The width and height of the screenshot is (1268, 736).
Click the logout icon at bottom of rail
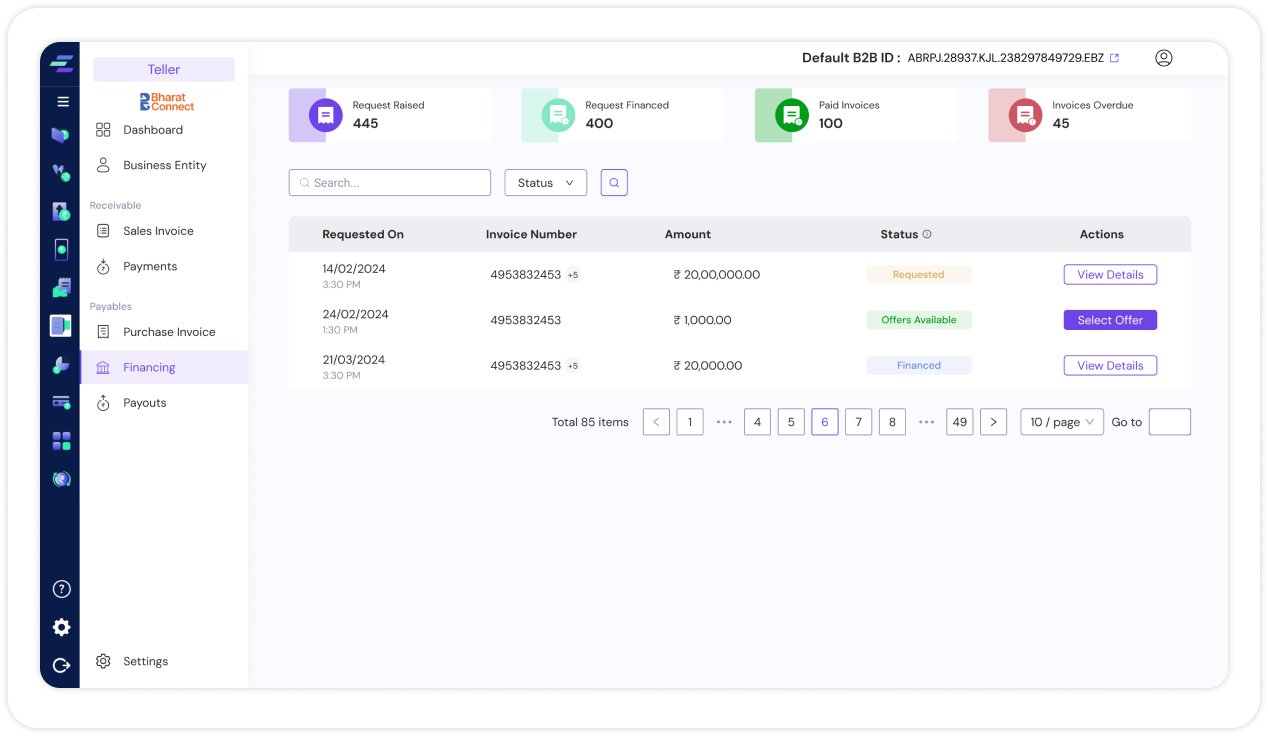[61, 665]
